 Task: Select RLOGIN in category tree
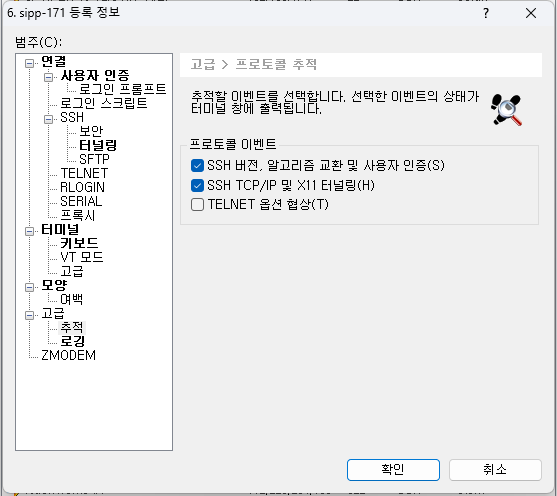tap(82, 187)
